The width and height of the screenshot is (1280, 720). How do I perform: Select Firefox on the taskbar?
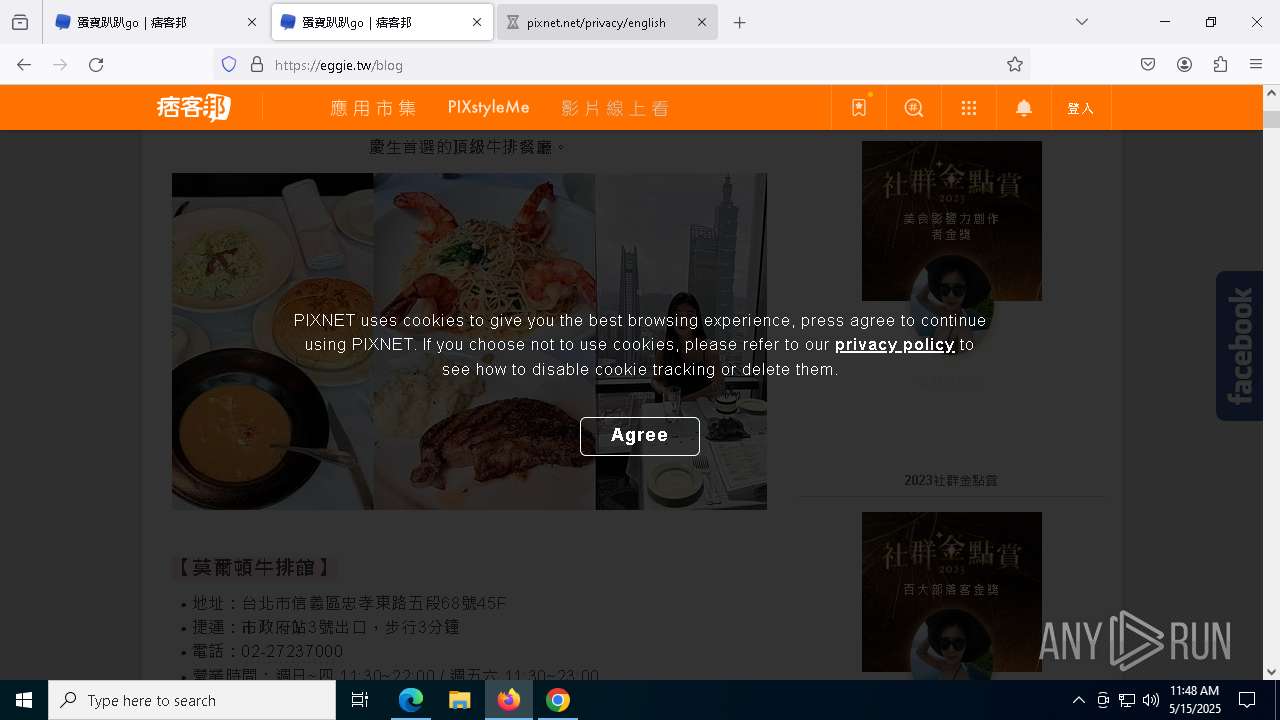(x=509, y=700)
